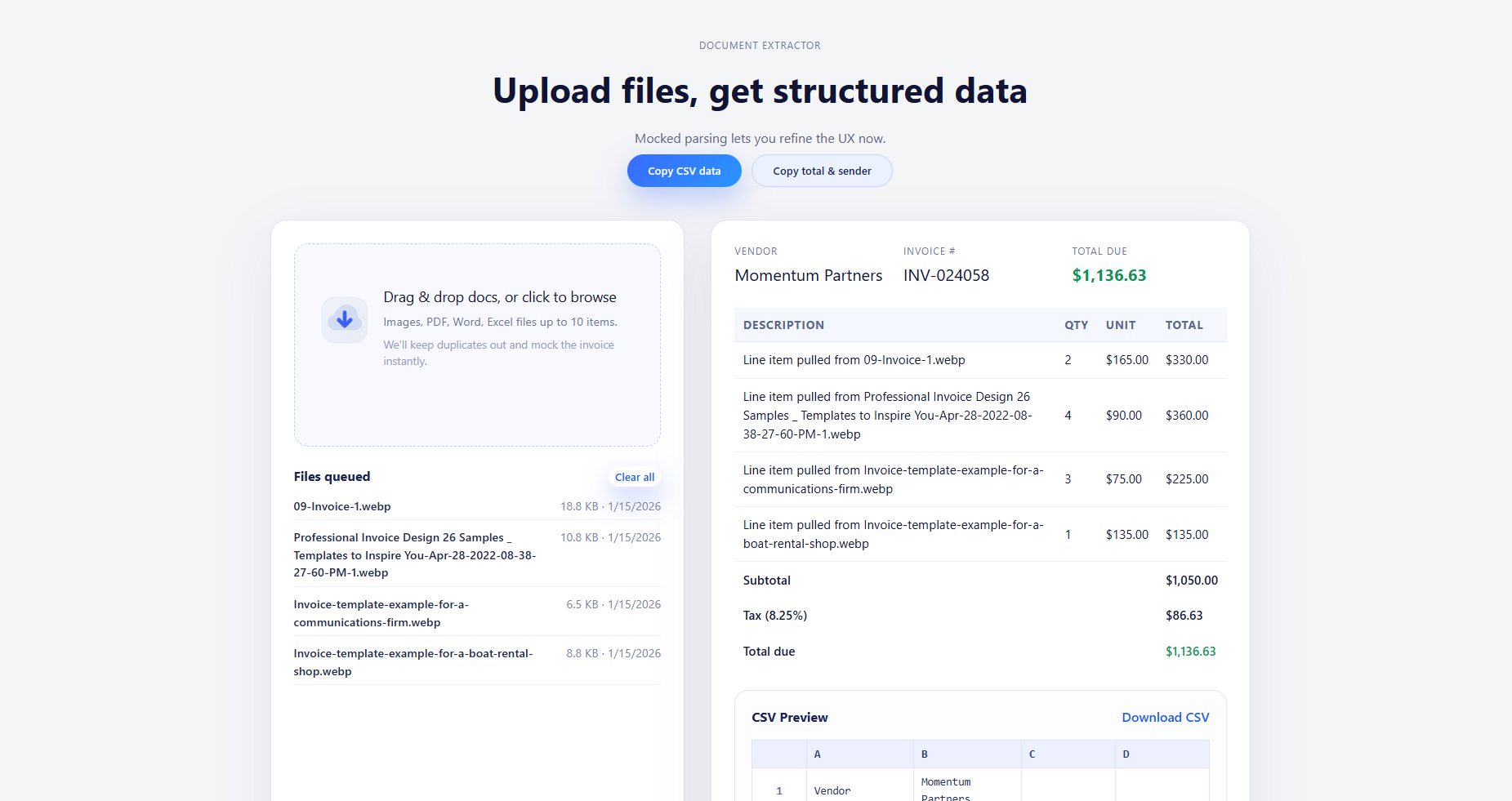Screen dimensions: 1512x801
Task: Click Clear all to empty the queue
Action: tap(634, 477)
